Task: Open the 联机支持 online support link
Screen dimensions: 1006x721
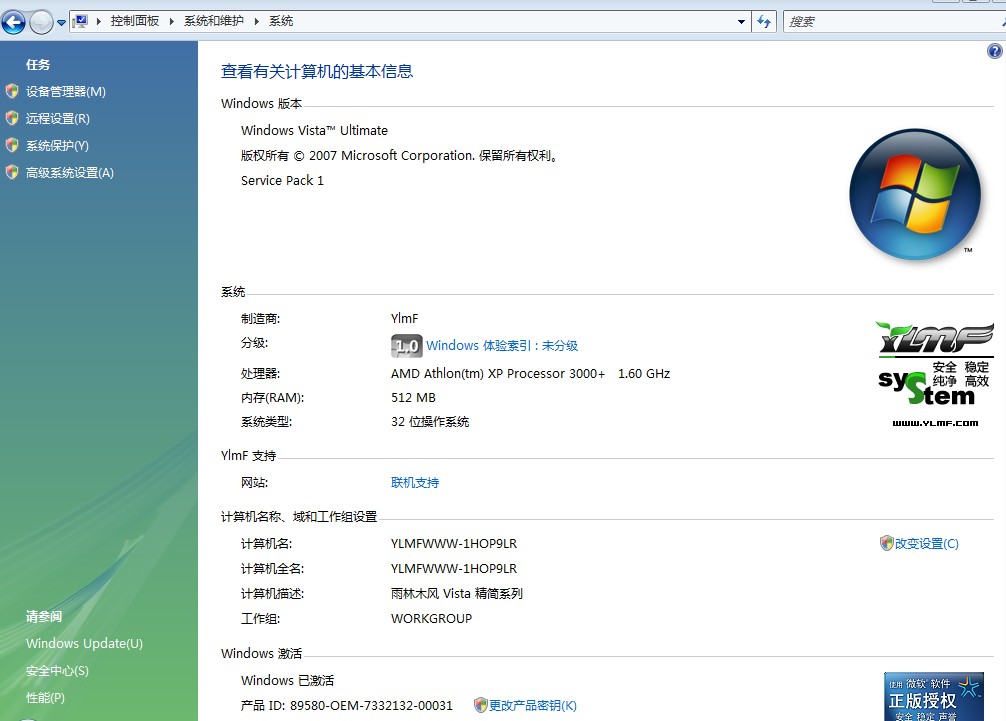Action: coord(414,483)
